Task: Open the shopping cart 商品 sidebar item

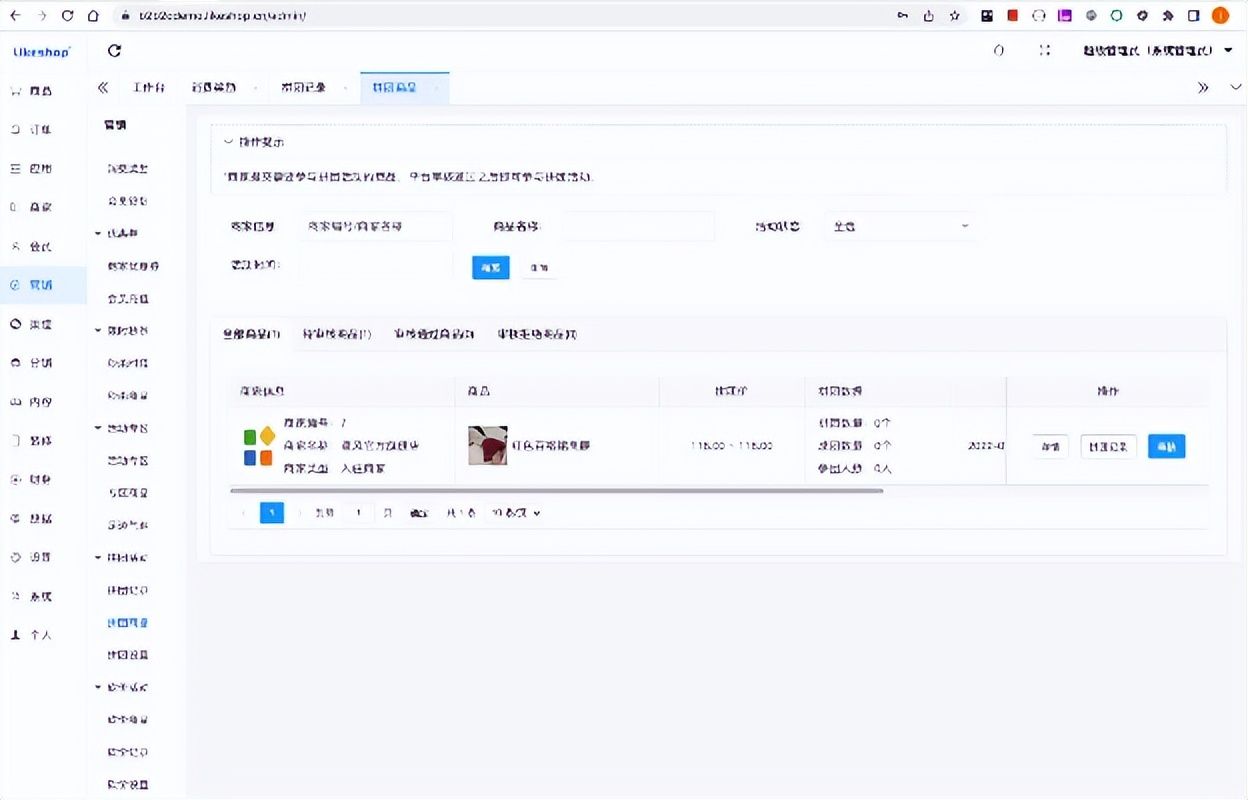Action: pyautogui.click(x=32, y=91)
